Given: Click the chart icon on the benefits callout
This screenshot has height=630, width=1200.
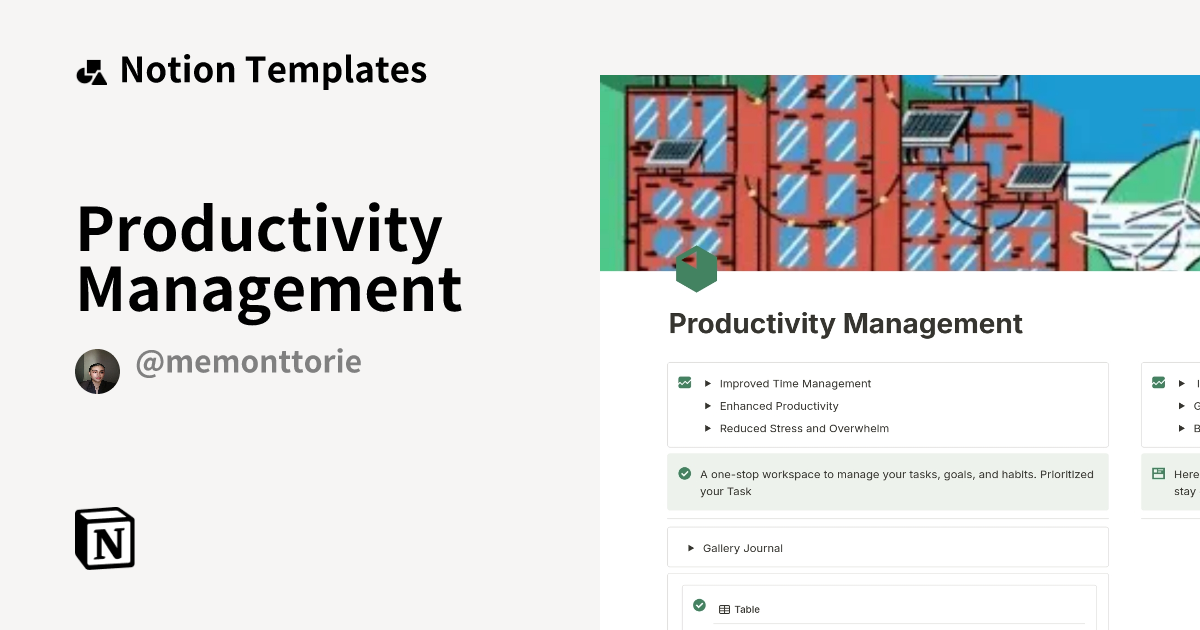Looking at the screenshot, I should (x=684, y=382).
